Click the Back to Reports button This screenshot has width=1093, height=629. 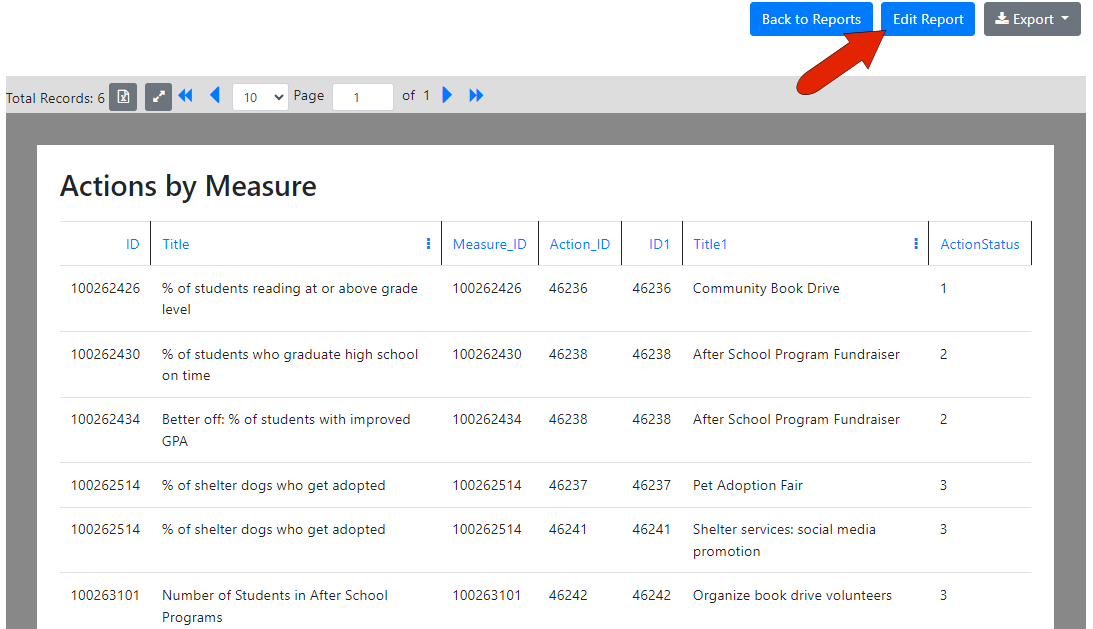(811, 19)
